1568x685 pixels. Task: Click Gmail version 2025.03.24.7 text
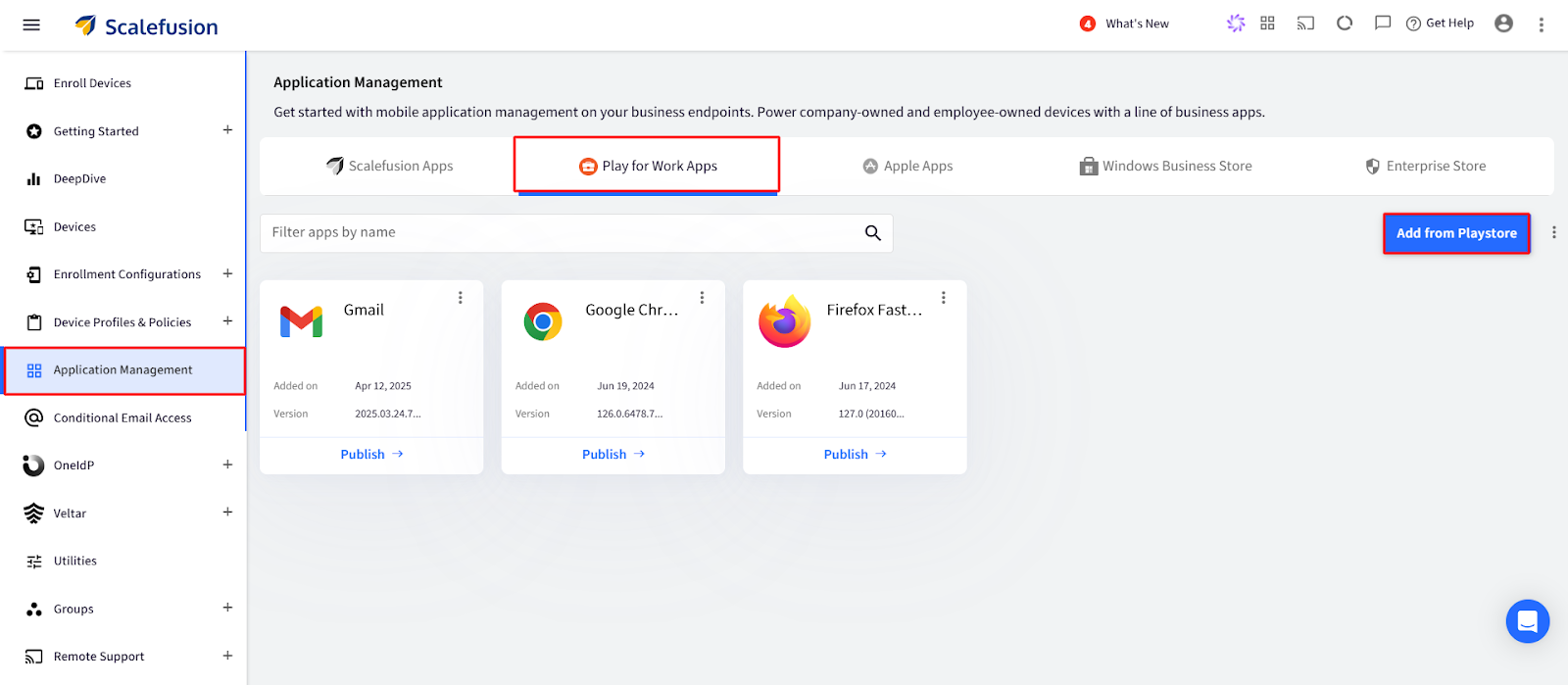pyautogui.click(x=388, y=415)
